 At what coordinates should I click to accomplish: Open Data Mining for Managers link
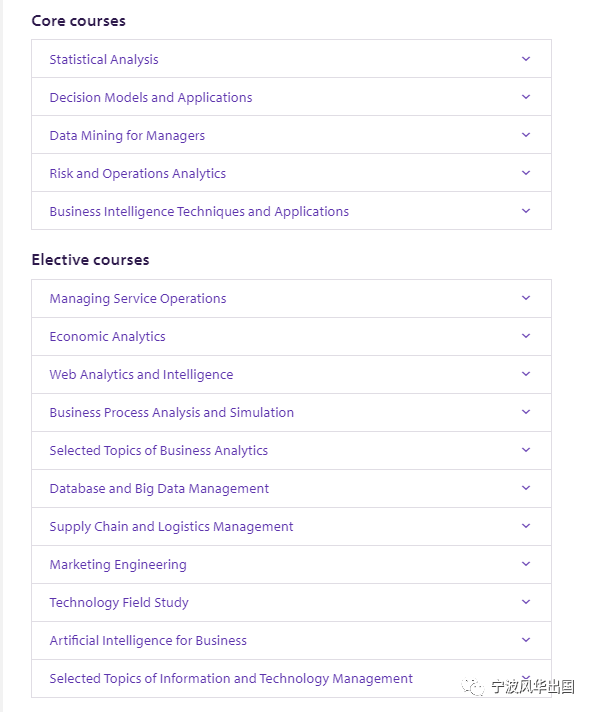(x=127, y=136)
